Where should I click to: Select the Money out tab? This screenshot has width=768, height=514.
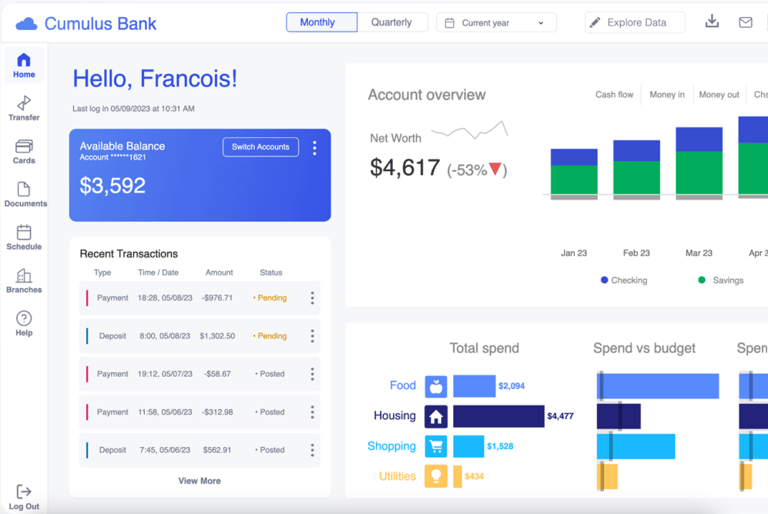tap(719, 95)
